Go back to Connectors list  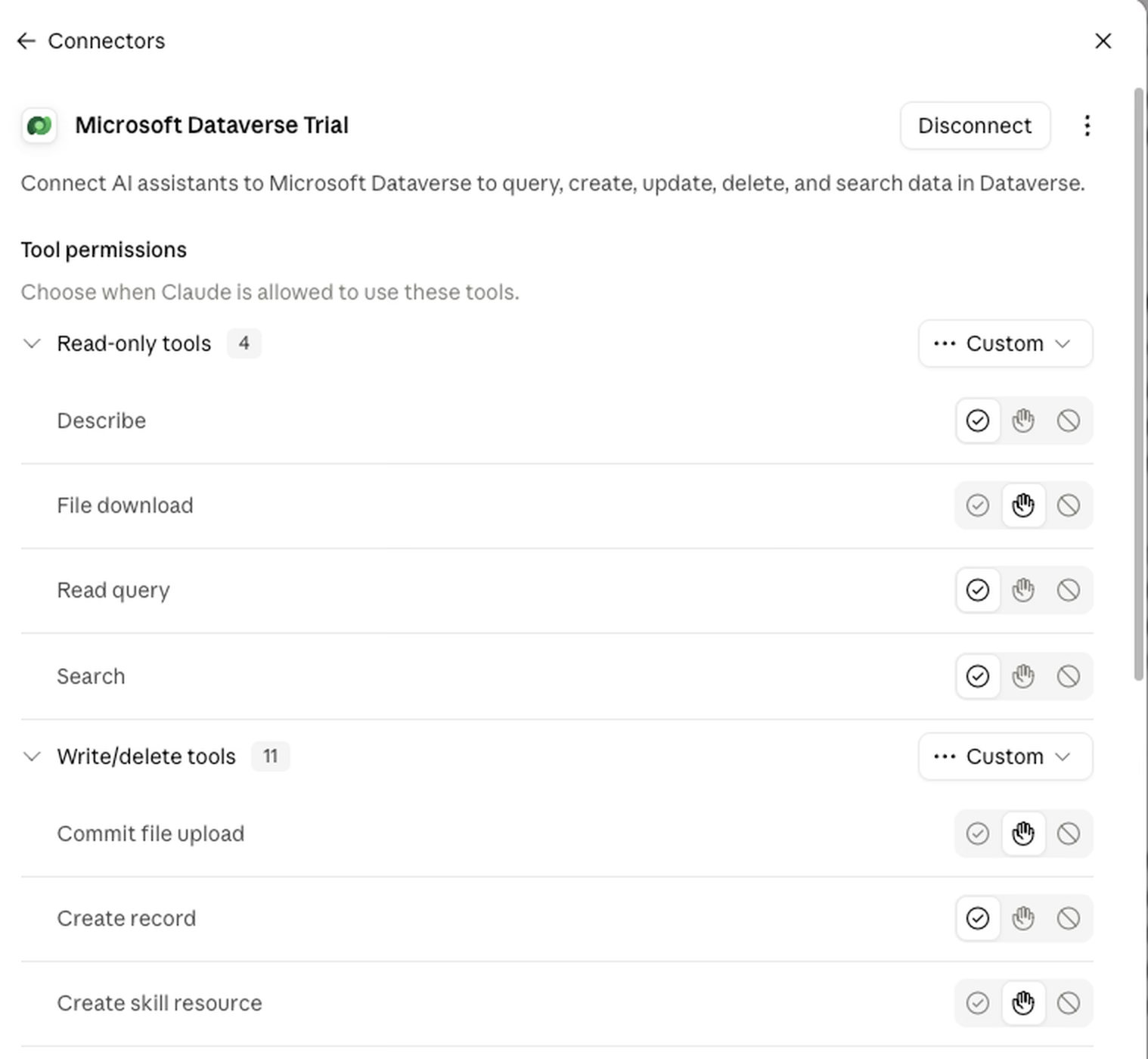[x=26, y=41]
